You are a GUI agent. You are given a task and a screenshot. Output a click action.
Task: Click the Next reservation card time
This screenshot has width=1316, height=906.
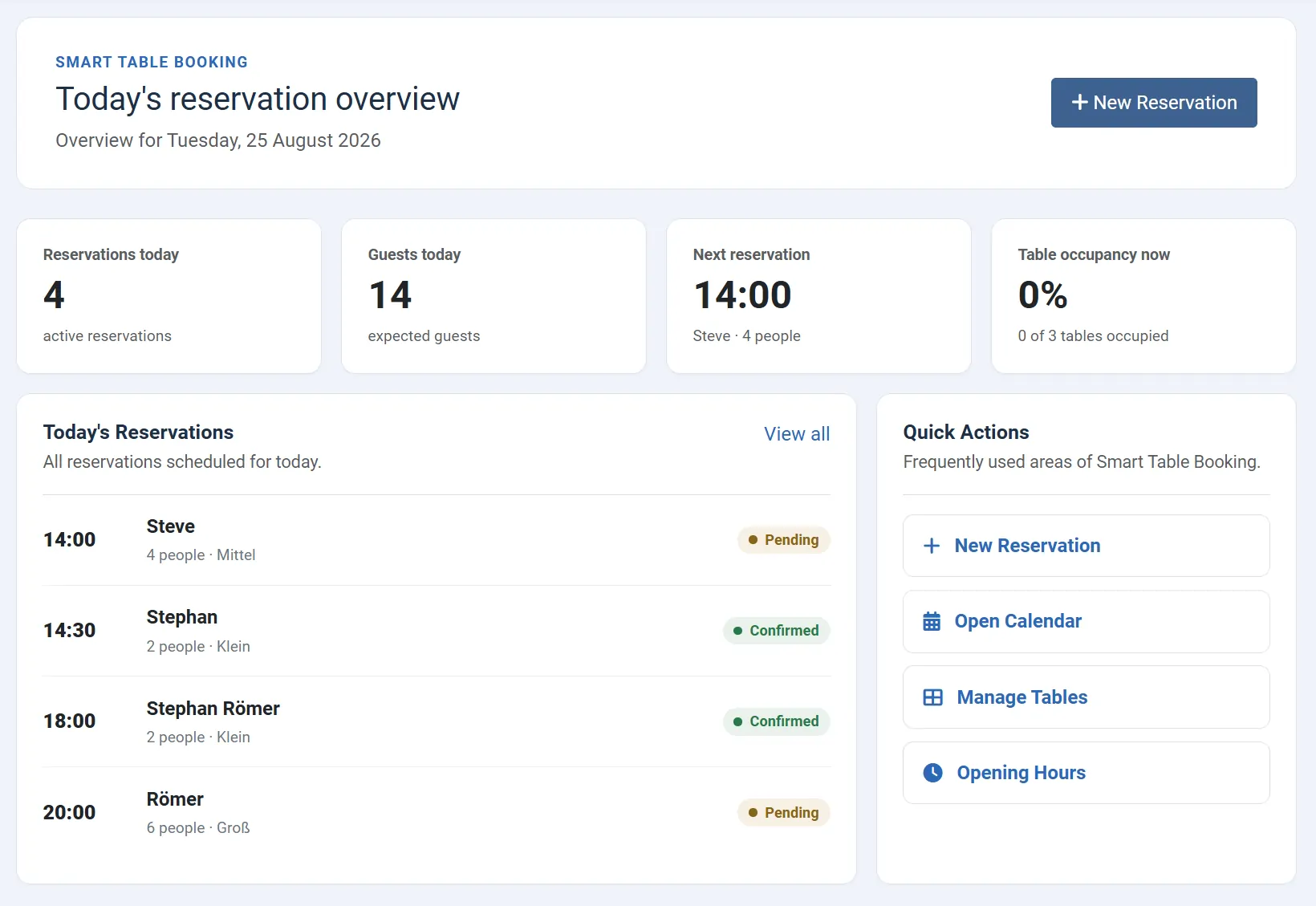tap(743, 295)
